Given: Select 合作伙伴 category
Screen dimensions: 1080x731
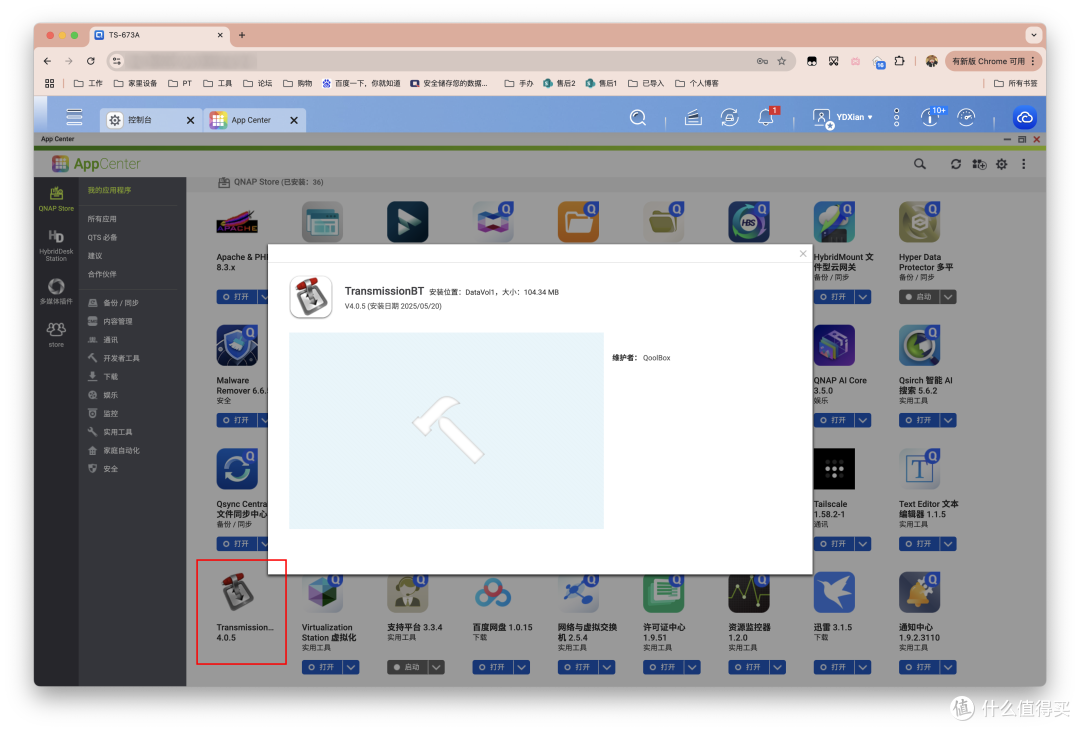Looking at the screenshot, I should (102, 274).
